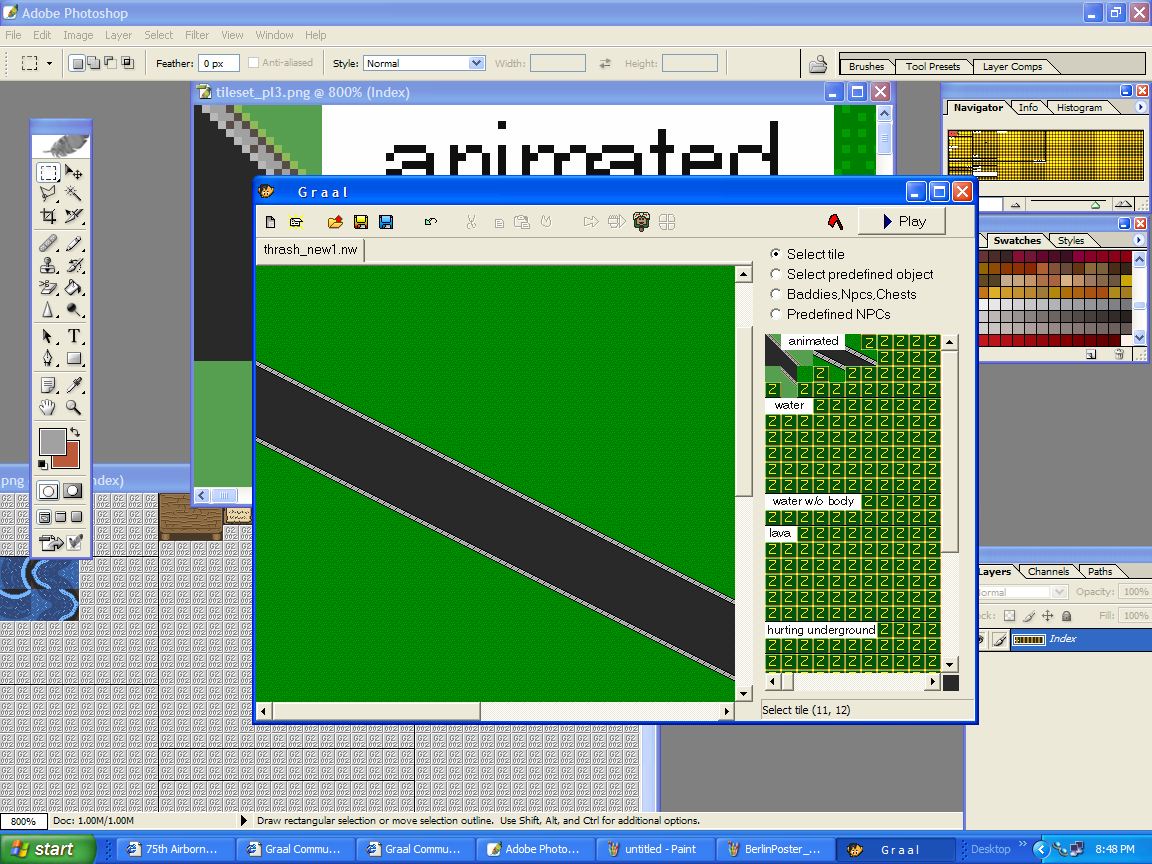This screenshot has height=864, width=1152.
Task: Select the 'Select predefined object' radio option
Action: [x=776, y=274]
